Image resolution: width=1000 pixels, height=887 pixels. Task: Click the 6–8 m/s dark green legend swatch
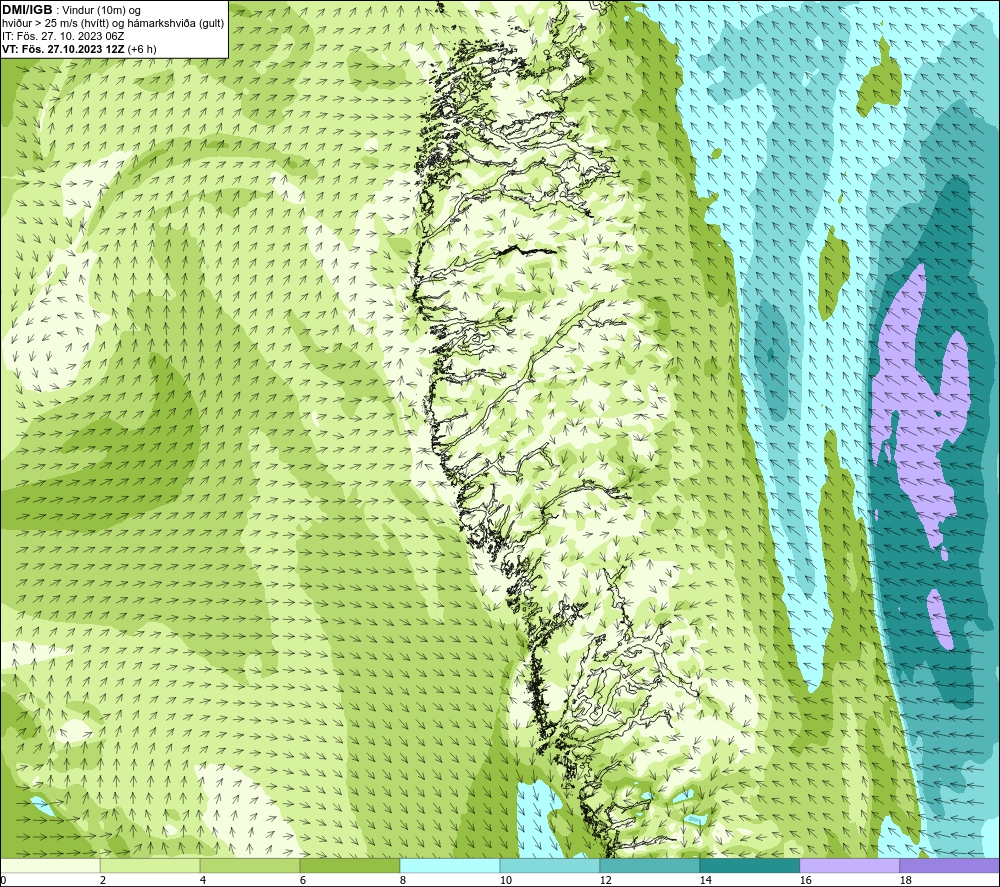click(350, 866)
